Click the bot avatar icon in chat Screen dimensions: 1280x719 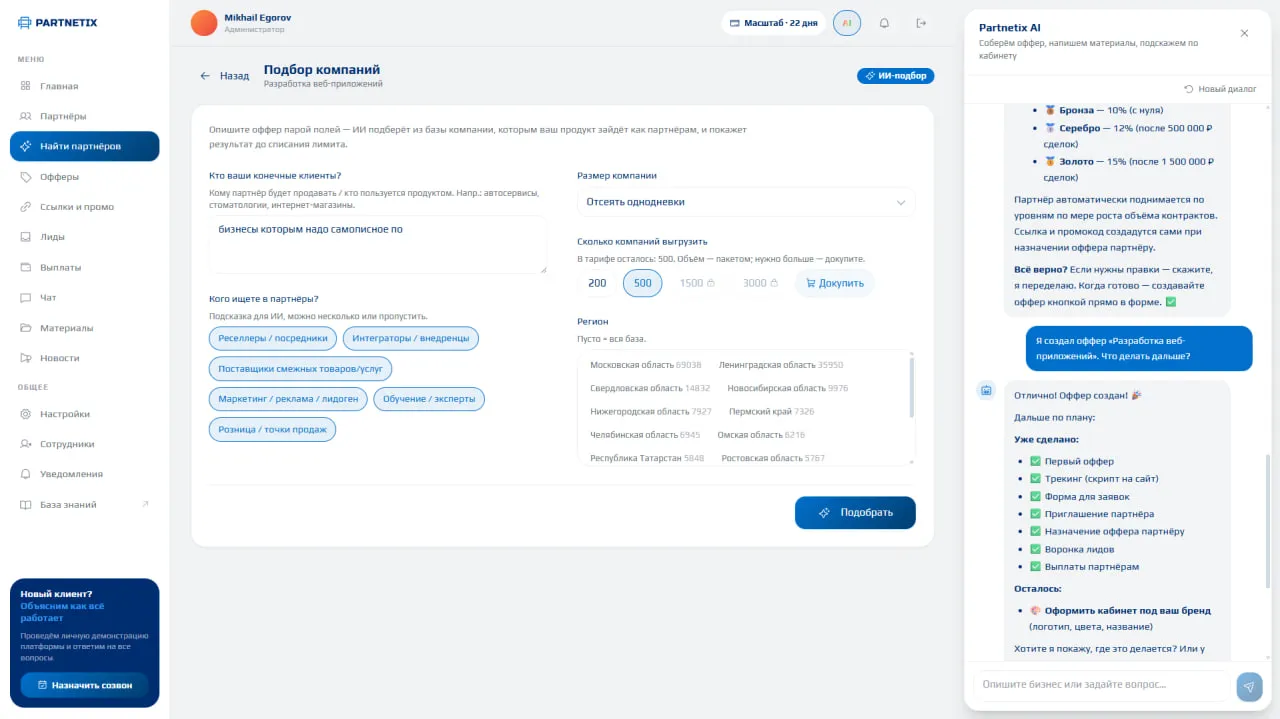pyautogui.click(x=986, y=390)
